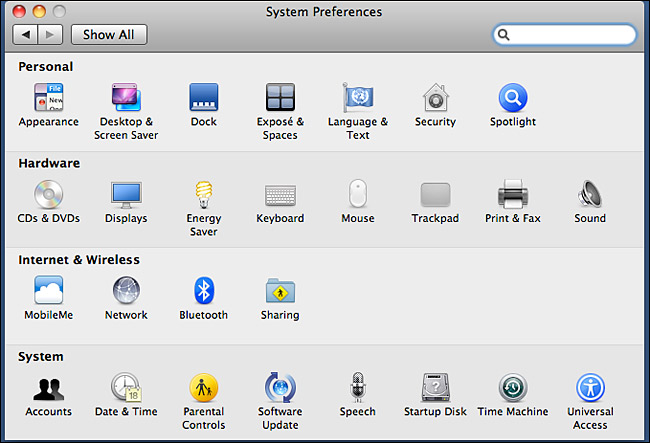Focus the search field in the toolbar
Screen dimensions: 650x443
pos(565,34)
